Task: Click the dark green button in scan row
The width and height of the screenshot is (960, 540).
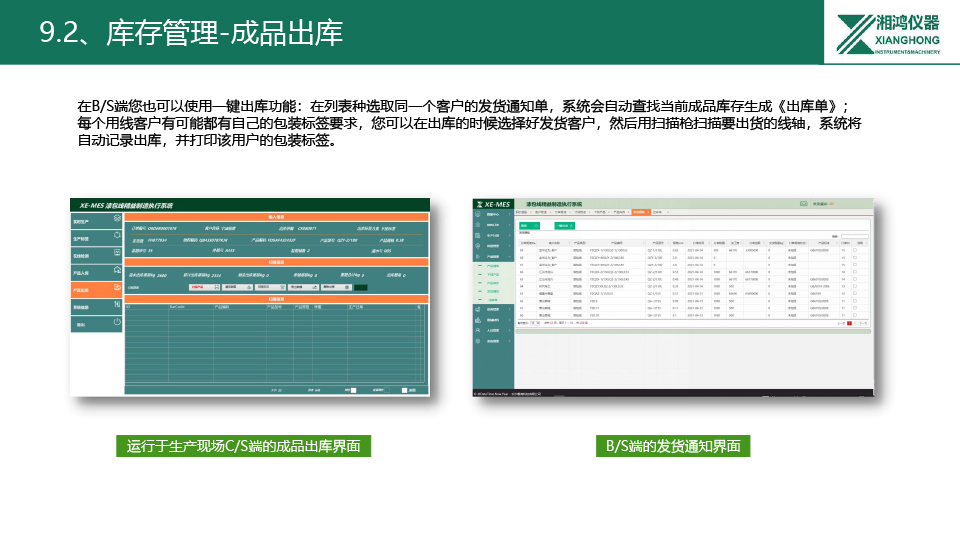Action: click(360, 287)
